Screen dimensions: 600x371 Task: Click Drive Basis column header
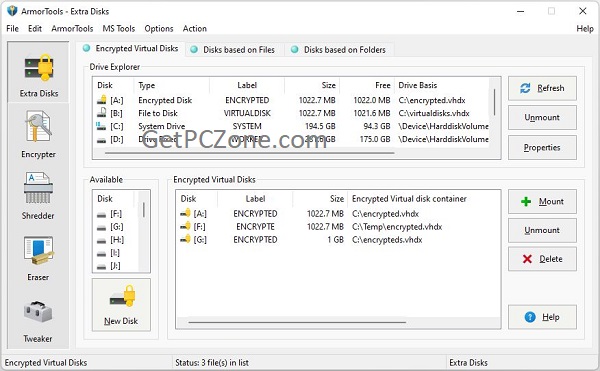442,85
